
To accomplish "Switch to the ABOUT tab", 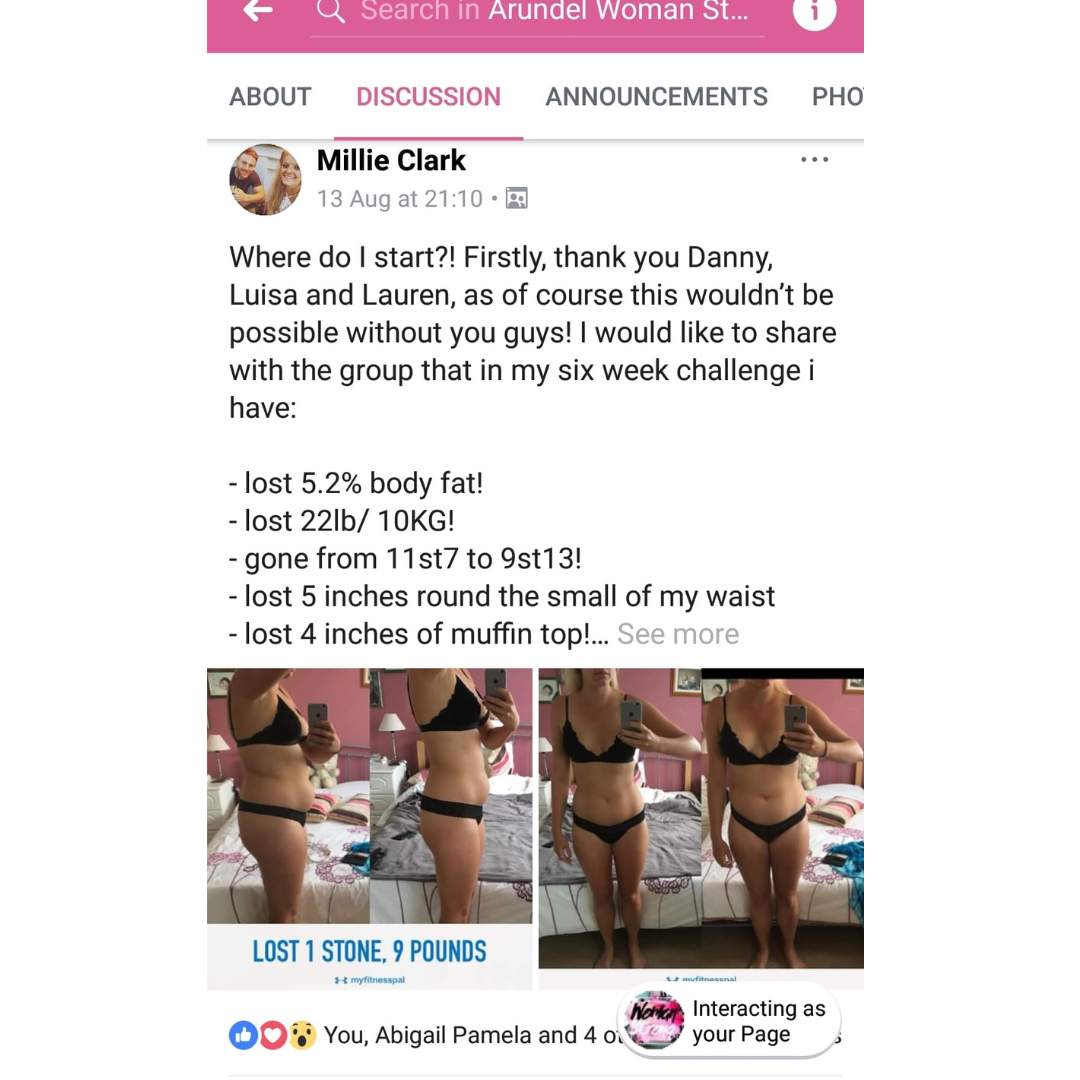I will (270, 97).
